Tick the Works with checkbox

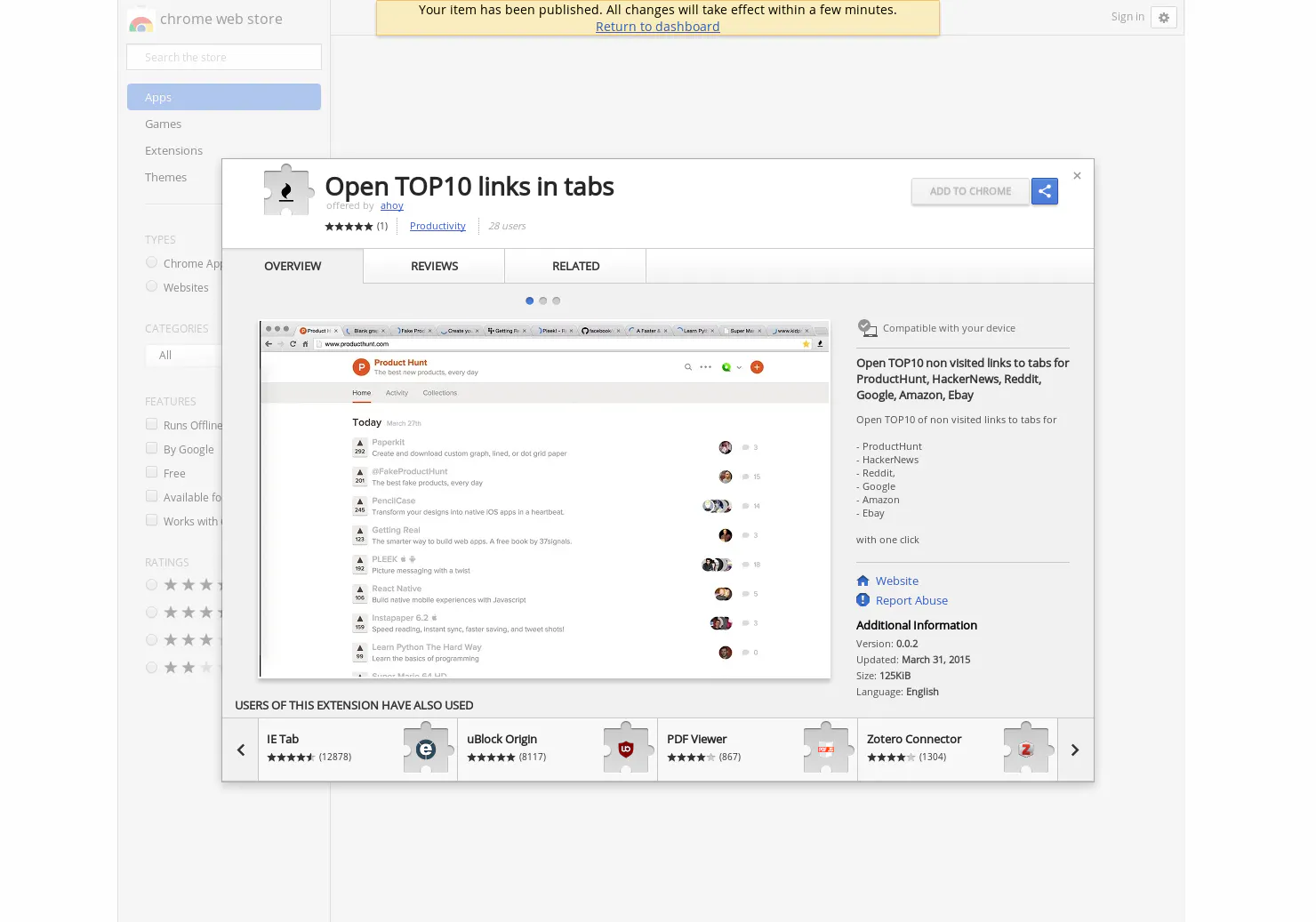[151, 520]
